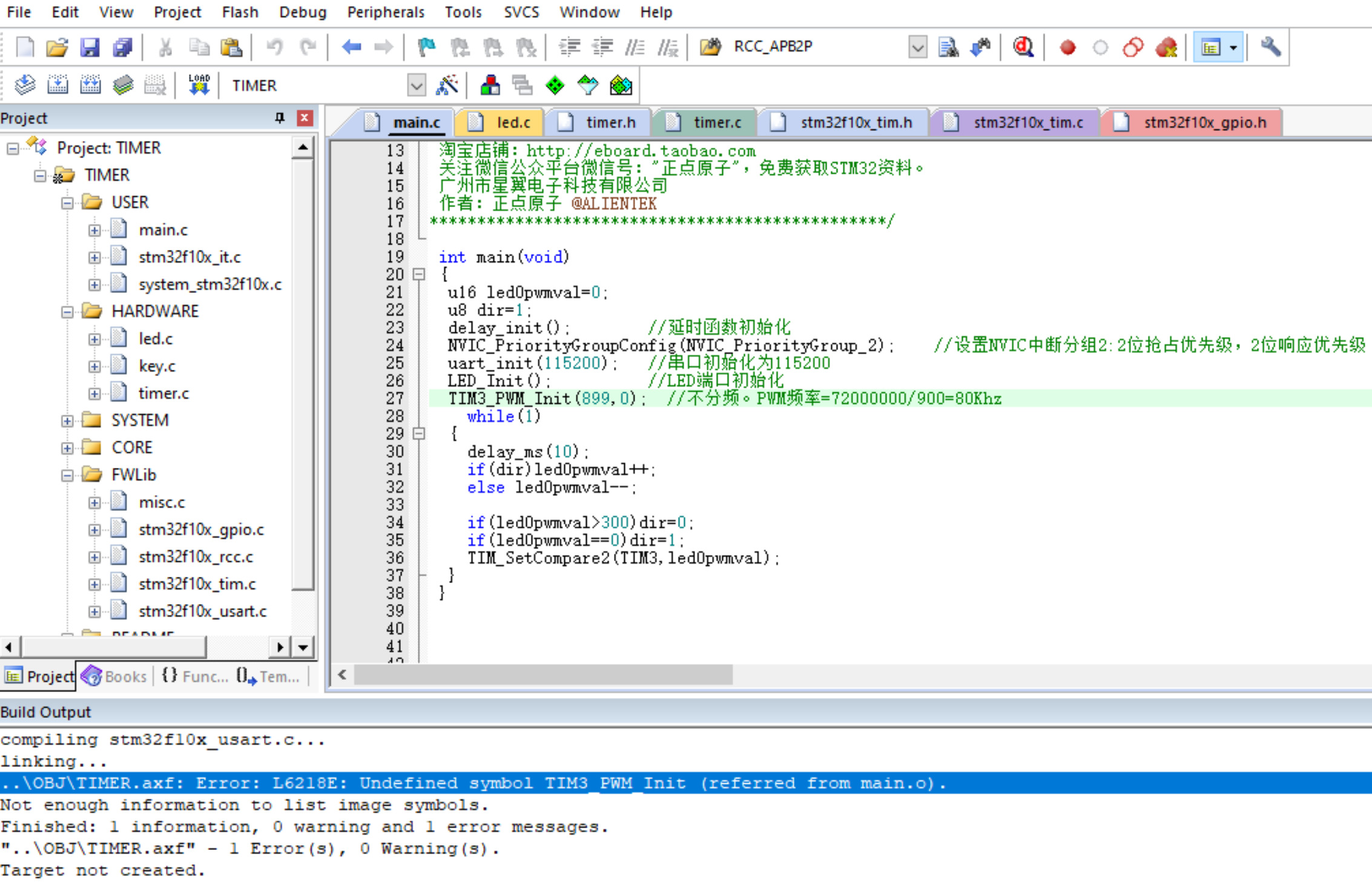Viewport: 1372px width, 882px height.
Task: Open the Configuration wrench dialog
Action: (1271, 47)
